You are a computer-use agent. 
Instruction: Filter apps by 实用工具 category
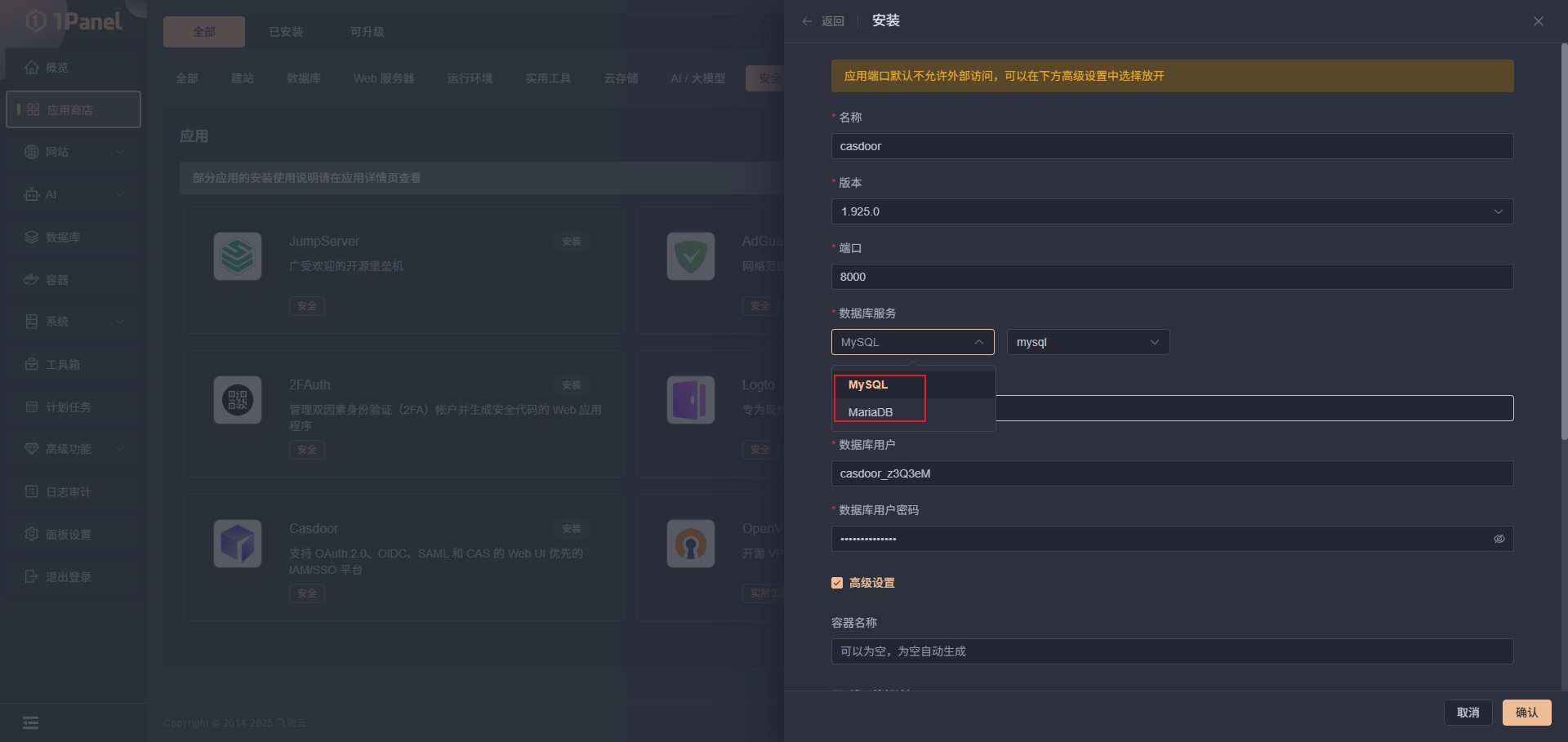click(548, 78)
